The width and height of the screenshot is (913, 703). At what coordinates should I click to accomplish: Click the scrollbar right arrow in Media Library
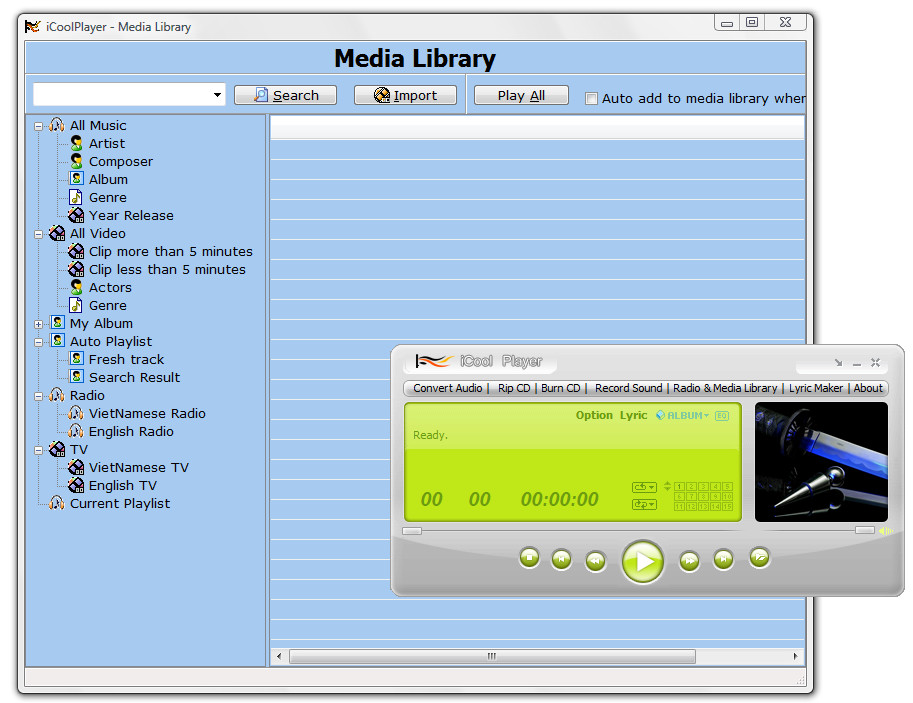point(795,656)
